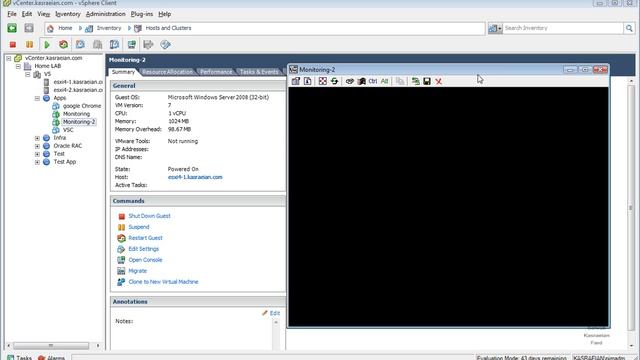640x360 pixels.
Task: Click the Home icon in breadcrumb bar
Action: click(x=50, y=28)
